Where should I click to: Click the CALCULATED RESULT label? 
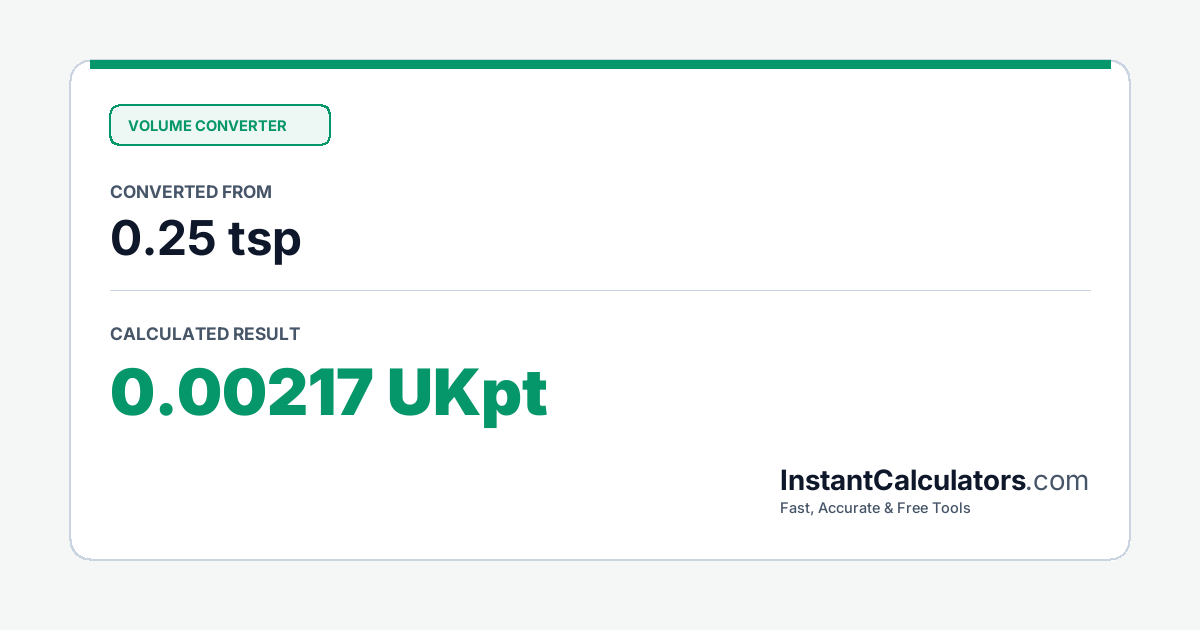pos(205,334)
